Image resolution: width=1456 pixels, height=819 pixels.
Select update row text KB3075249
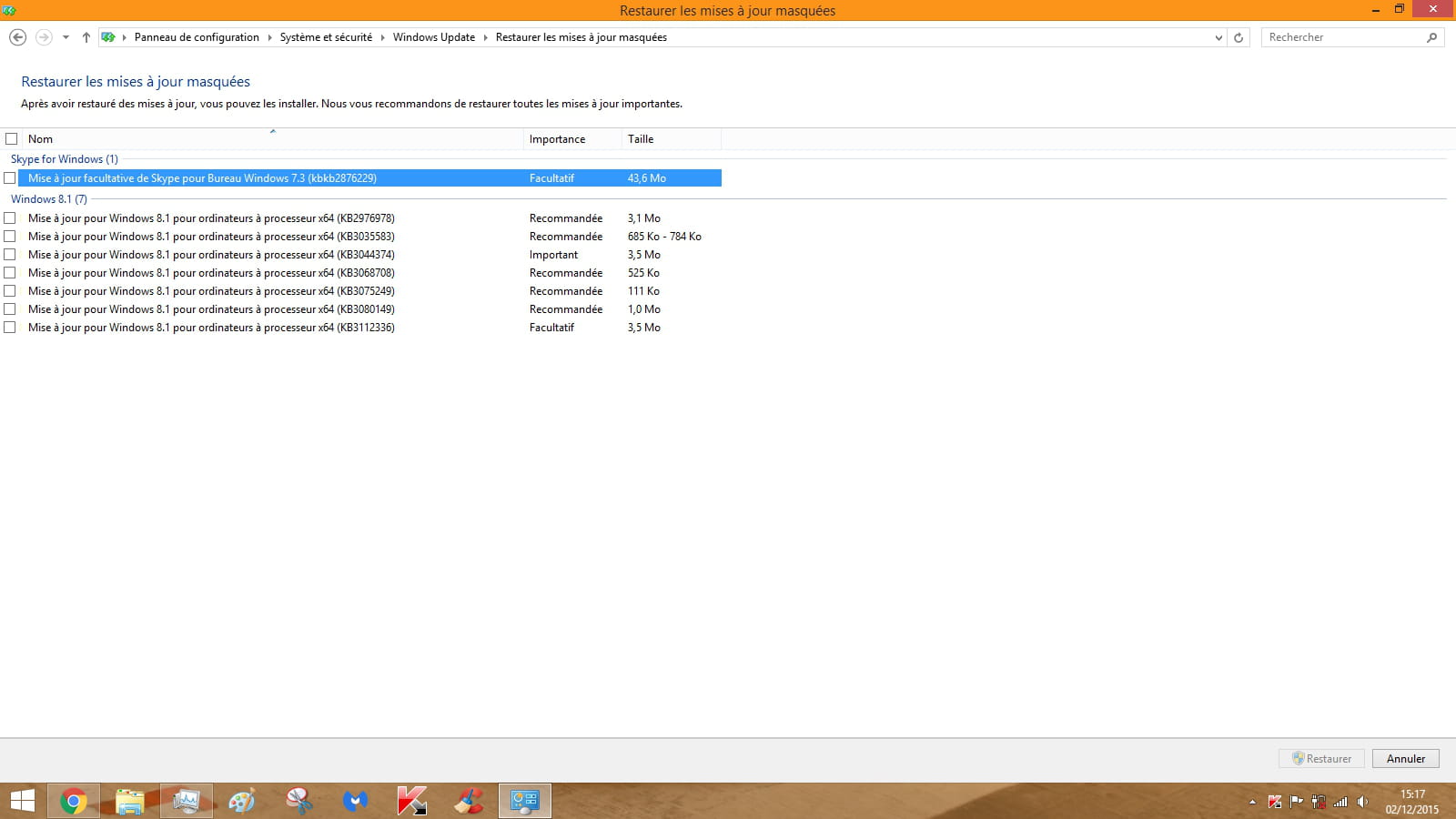(x=211, y=291)
